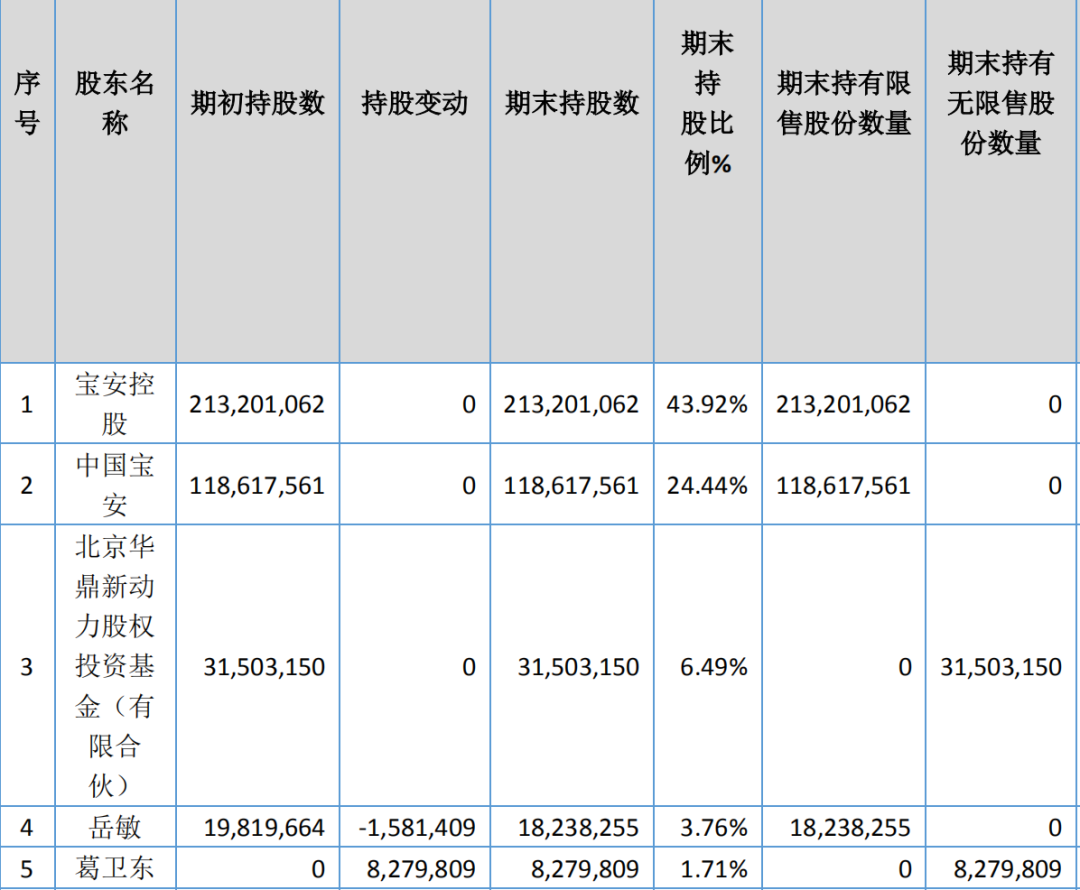
Task: Select 葛卫东's 期初持股数 value 0
Action: [318, 869]
